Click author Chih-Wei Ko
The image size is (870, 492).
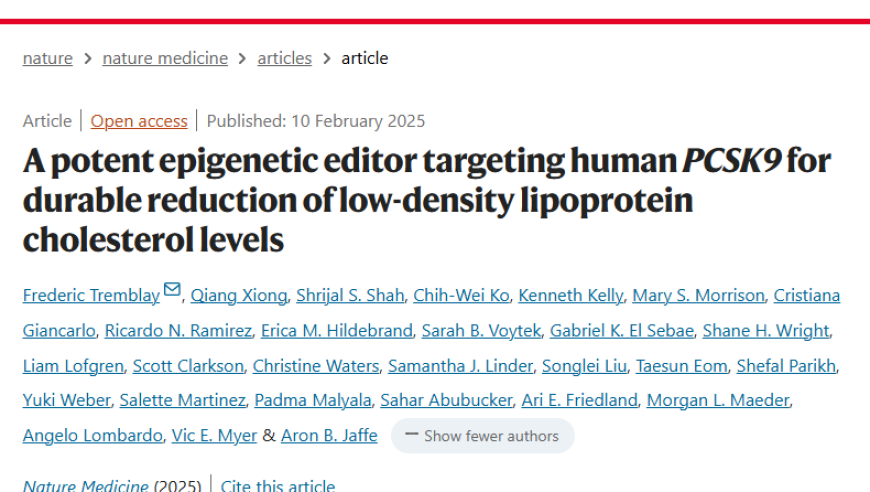(461, 296)
